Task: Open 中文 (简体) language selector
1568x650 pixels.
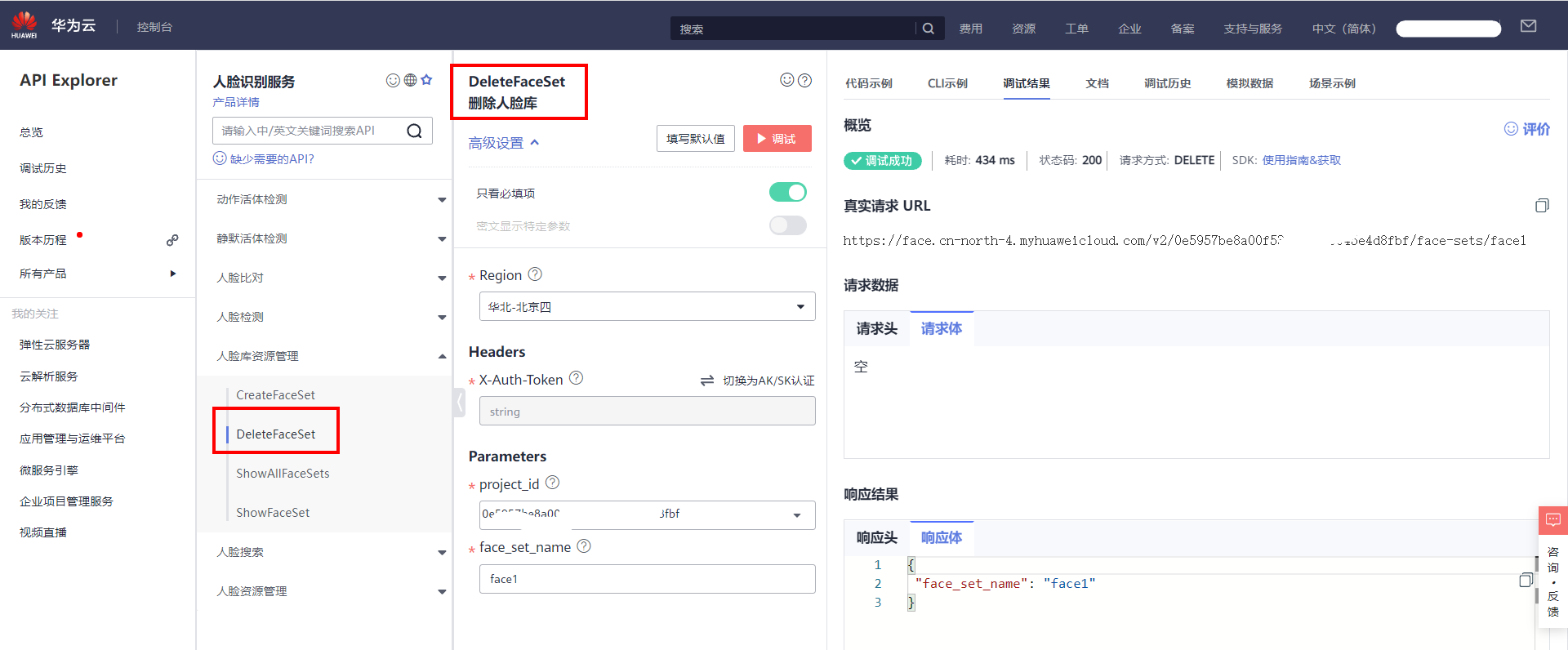Action: 1344,29
